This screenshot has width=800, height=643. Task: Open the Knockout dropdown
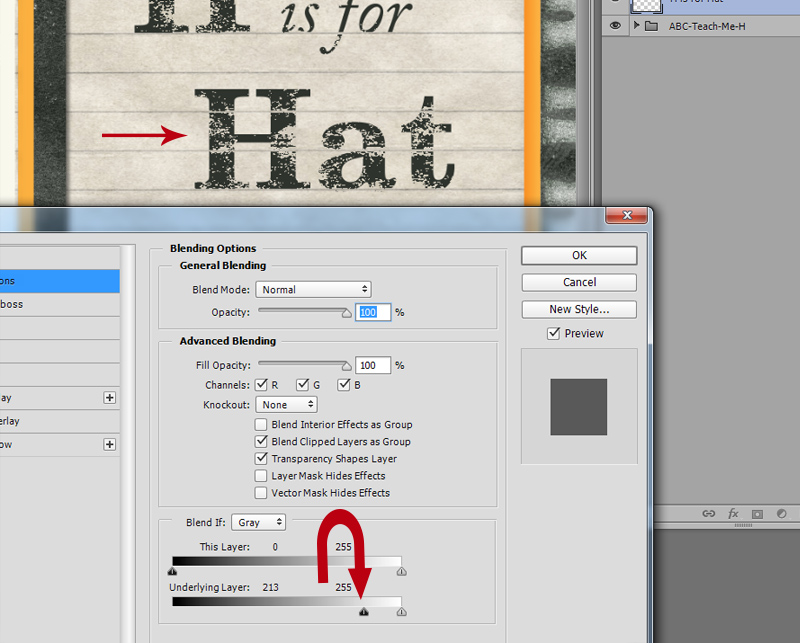click(286, 405)
